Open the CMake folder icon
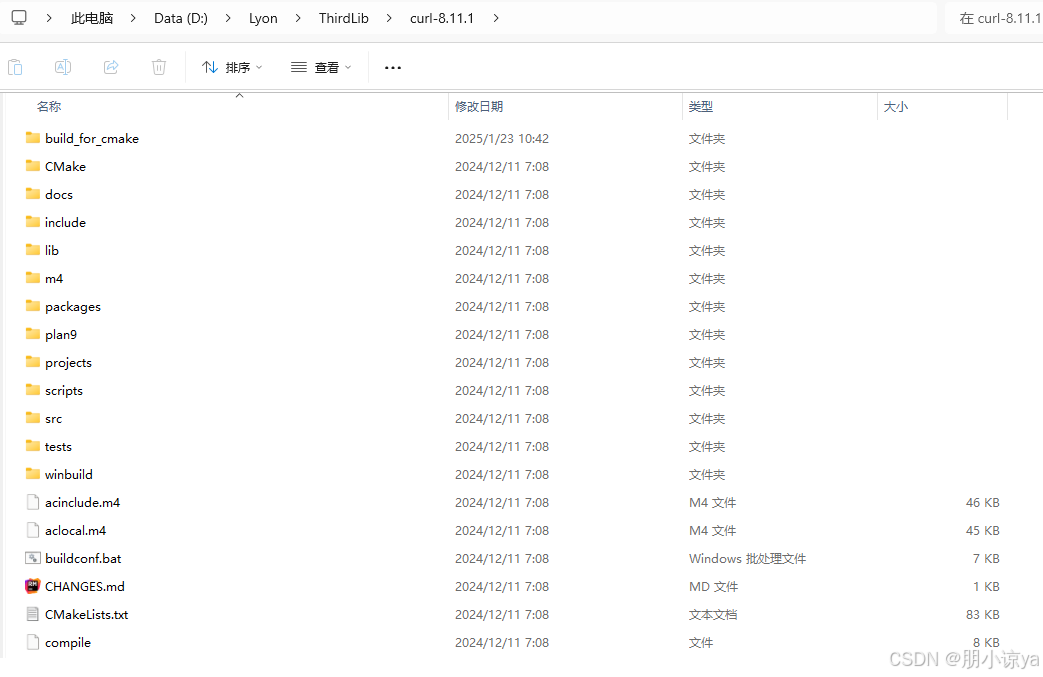Image resolution: width=1043 pixels, height=677 pixels. [32, 166]
